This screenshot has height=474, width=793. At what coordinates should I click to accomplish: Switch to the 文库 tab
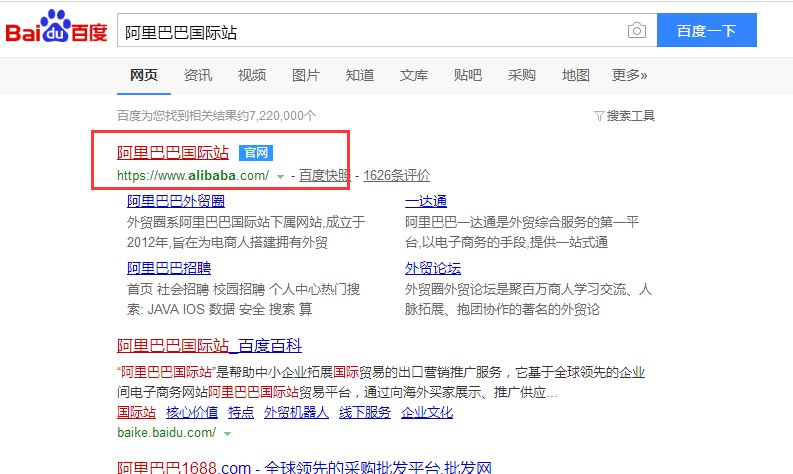click(414, 75)
